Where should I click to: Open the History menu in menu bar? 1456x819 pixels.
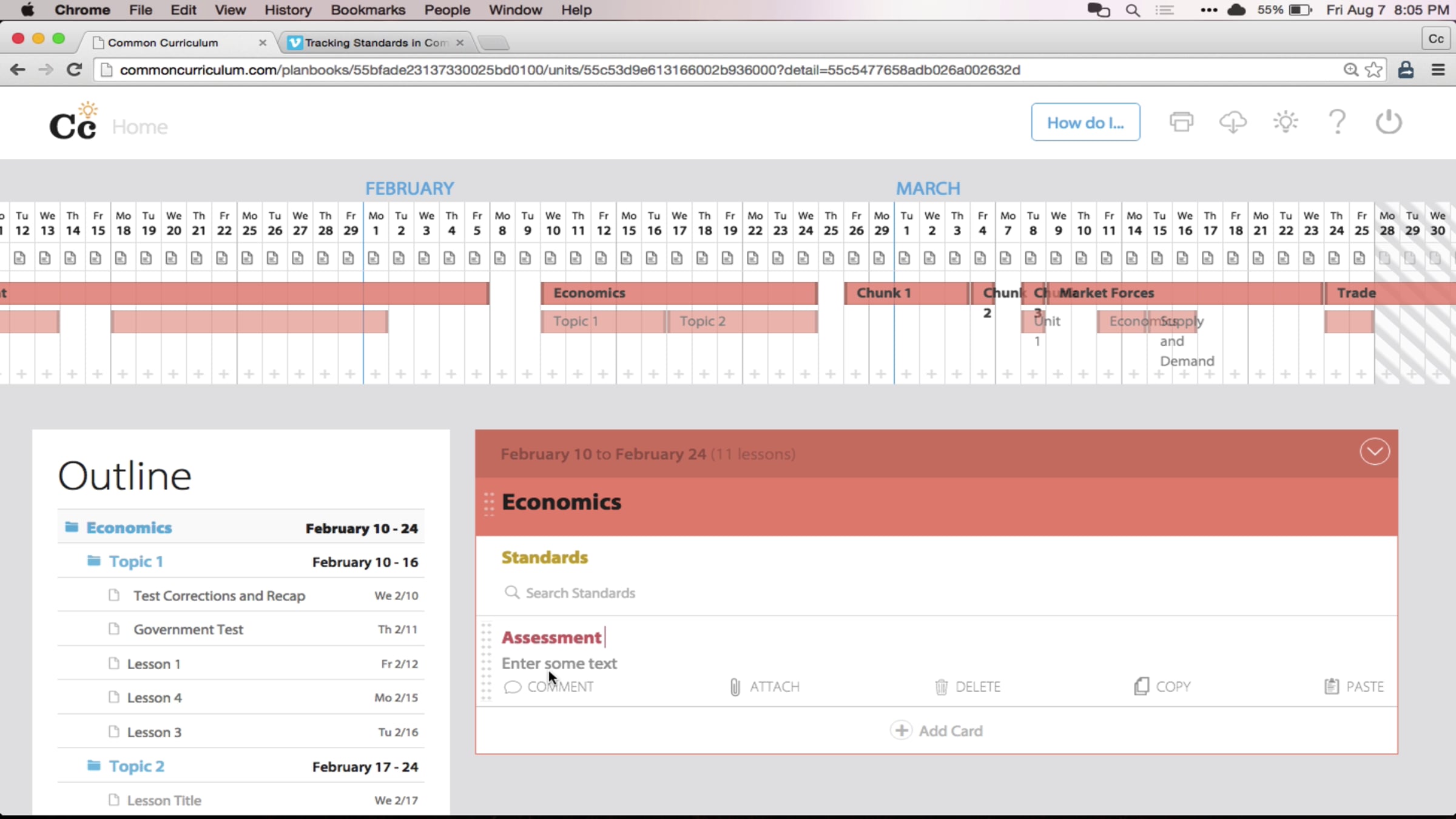(288, 10)
